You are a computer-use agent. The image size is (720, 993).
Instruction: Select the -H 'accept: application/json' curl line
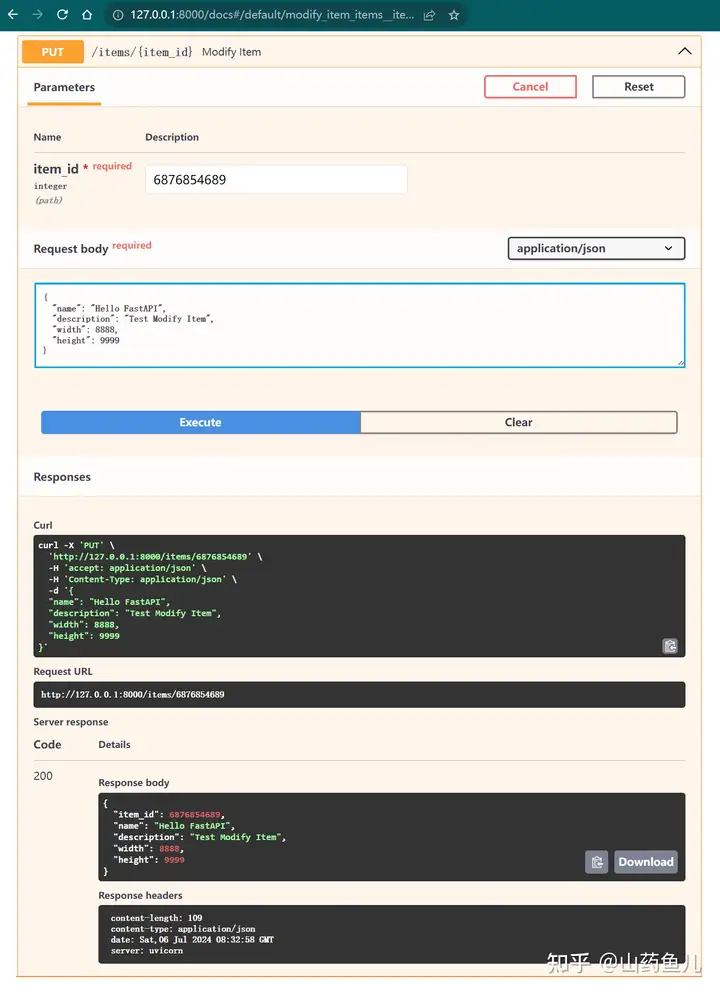click(127, 568)
